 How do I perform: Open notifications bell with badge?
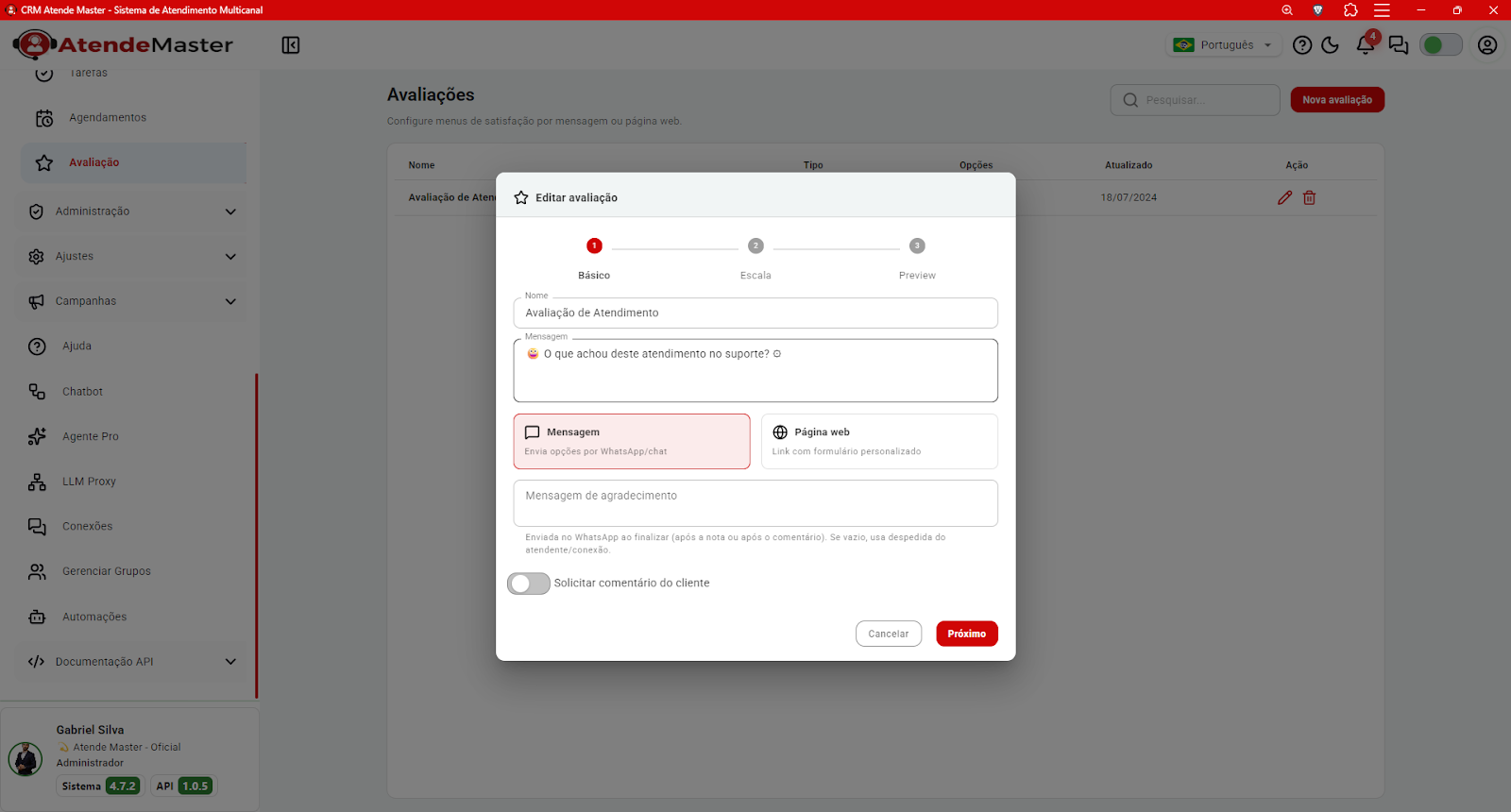(x=1366, y=44)
